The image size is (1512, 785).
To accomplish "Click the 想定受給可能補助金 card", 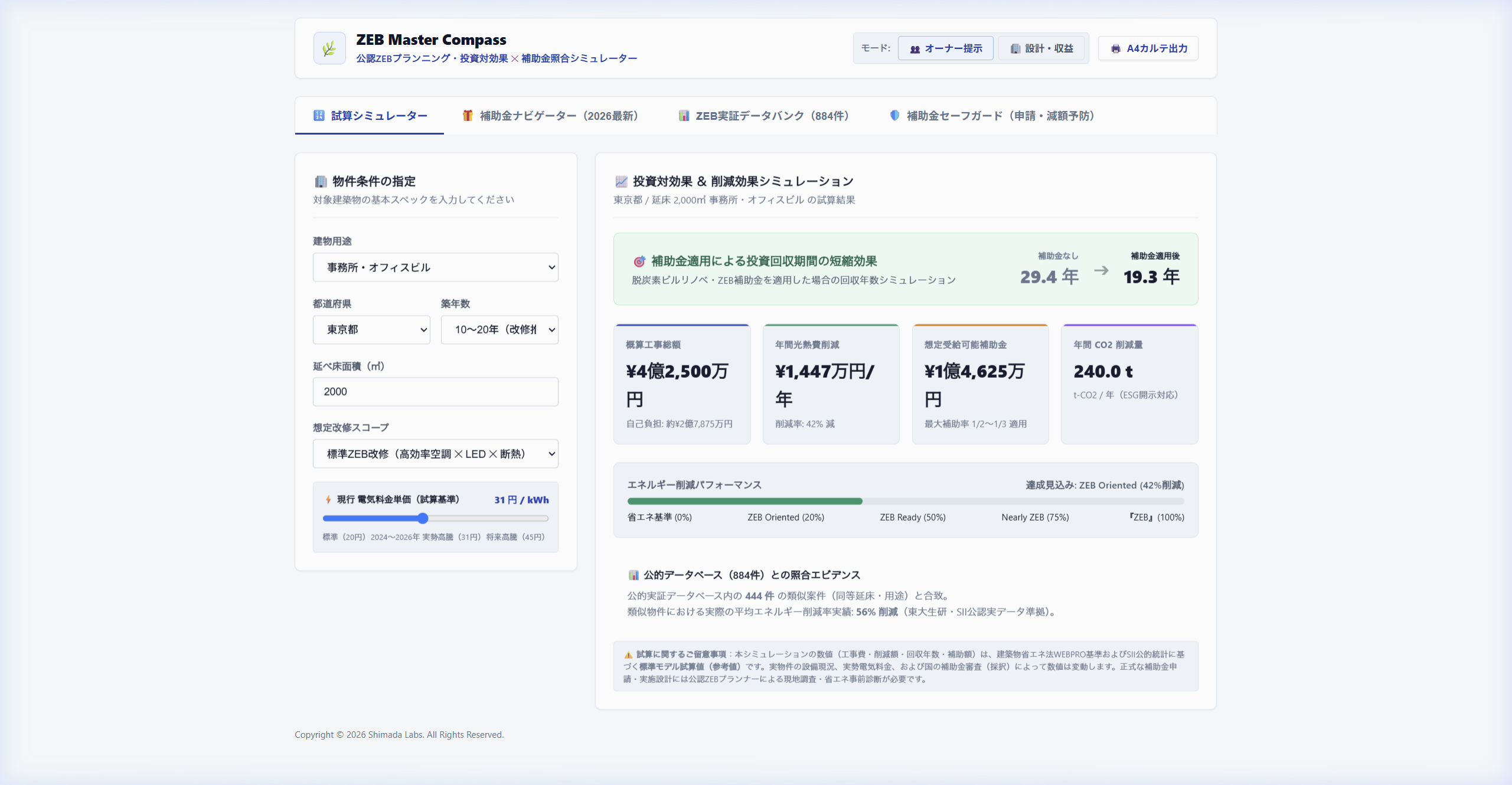I will point(981,384).
